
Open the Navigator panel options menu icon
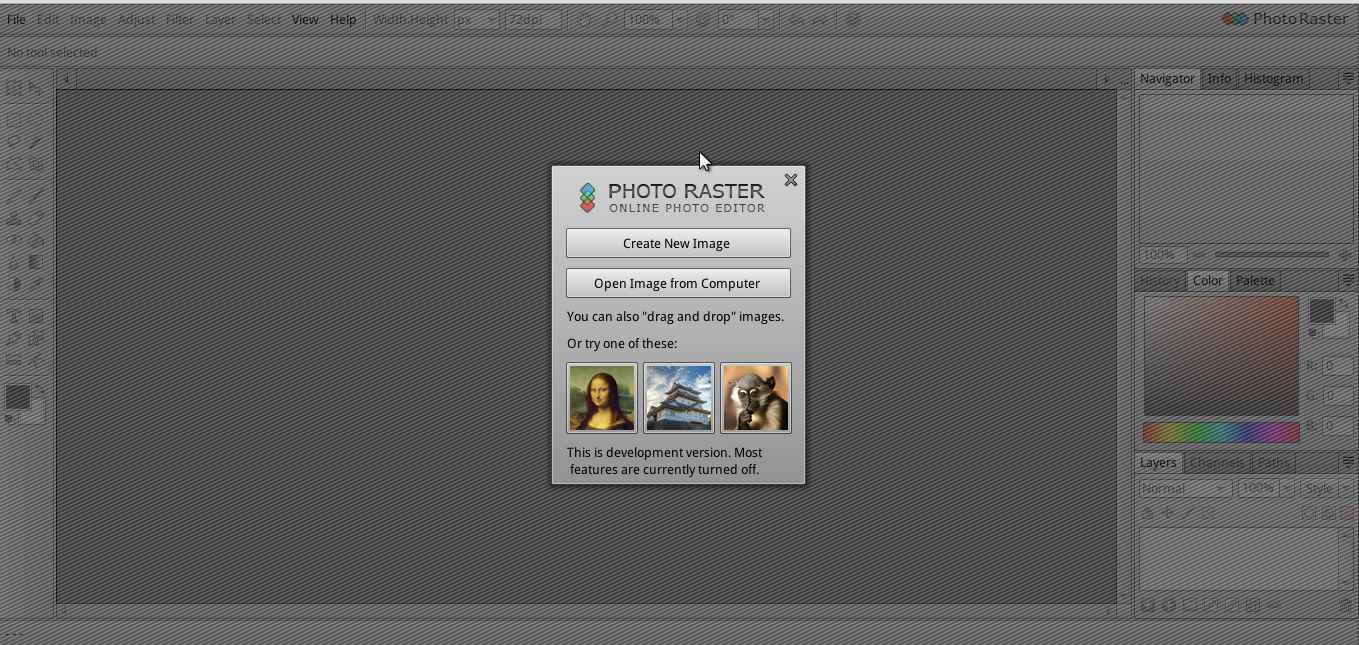point(1347,78)
